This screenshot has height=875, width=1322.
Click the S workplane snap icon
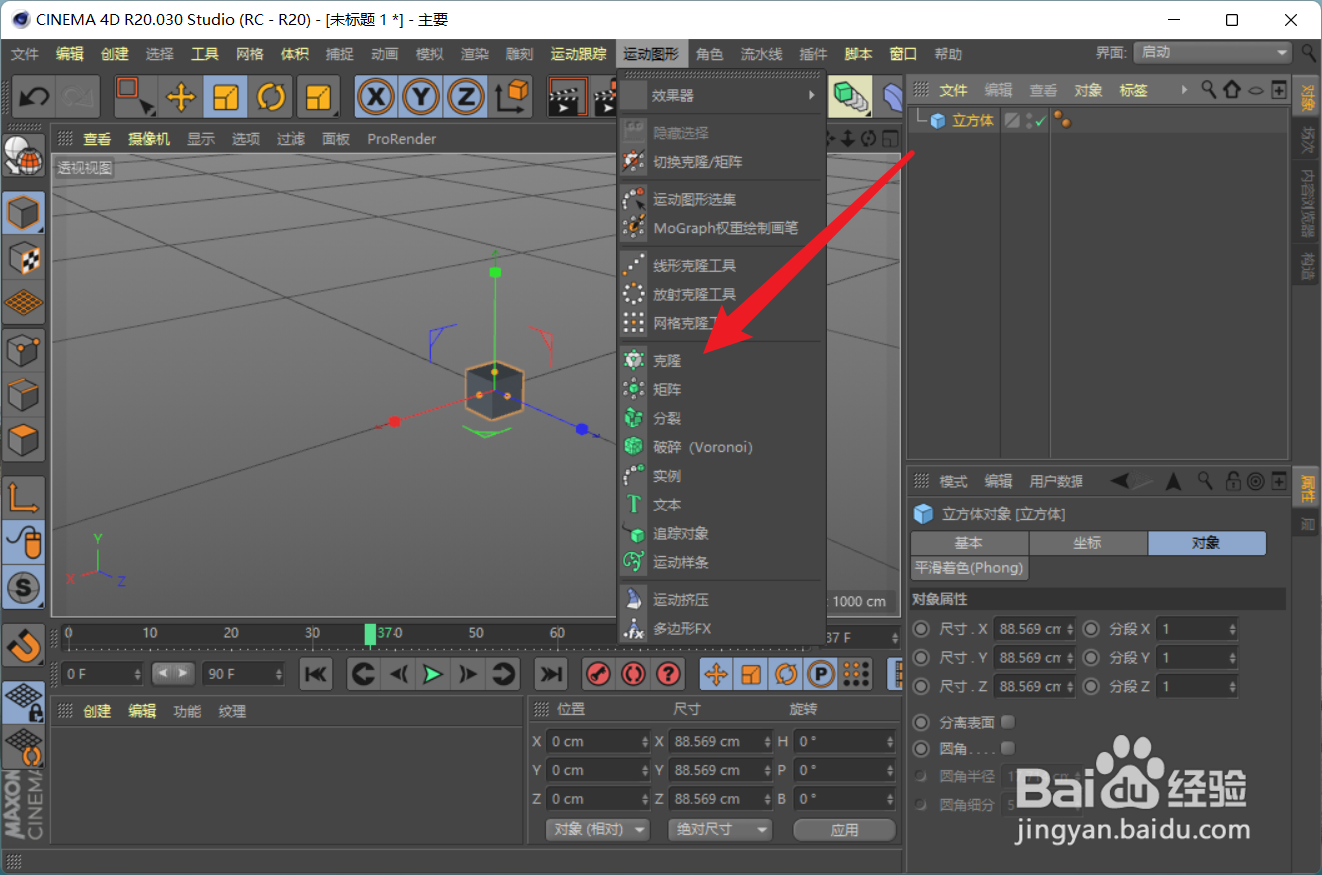pyautogui.click(x=23, y=587)
